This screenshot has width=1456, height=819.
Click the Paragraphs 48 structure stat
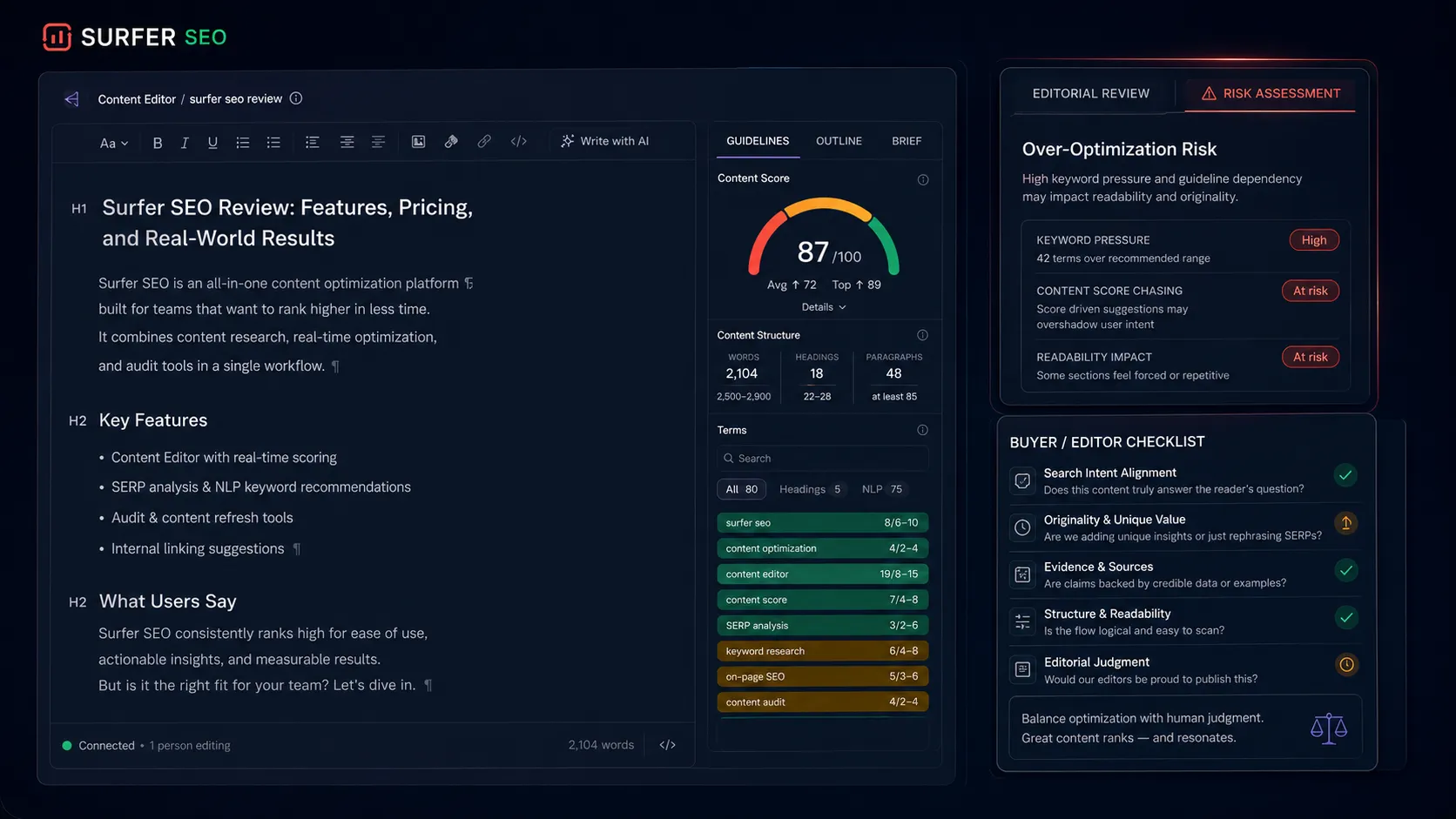coord(894,376)
